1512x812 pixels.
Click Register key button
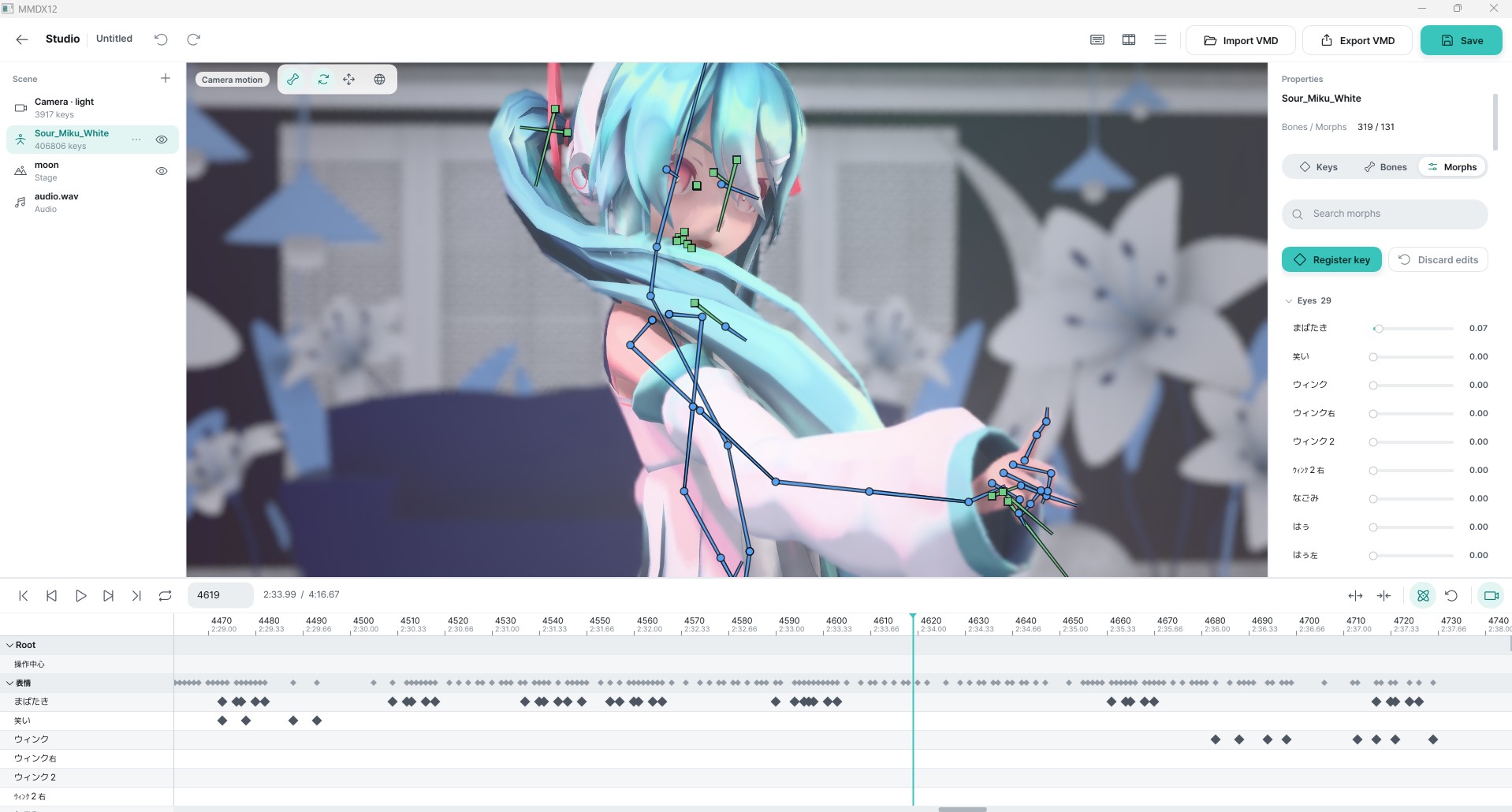point(1331,260)
